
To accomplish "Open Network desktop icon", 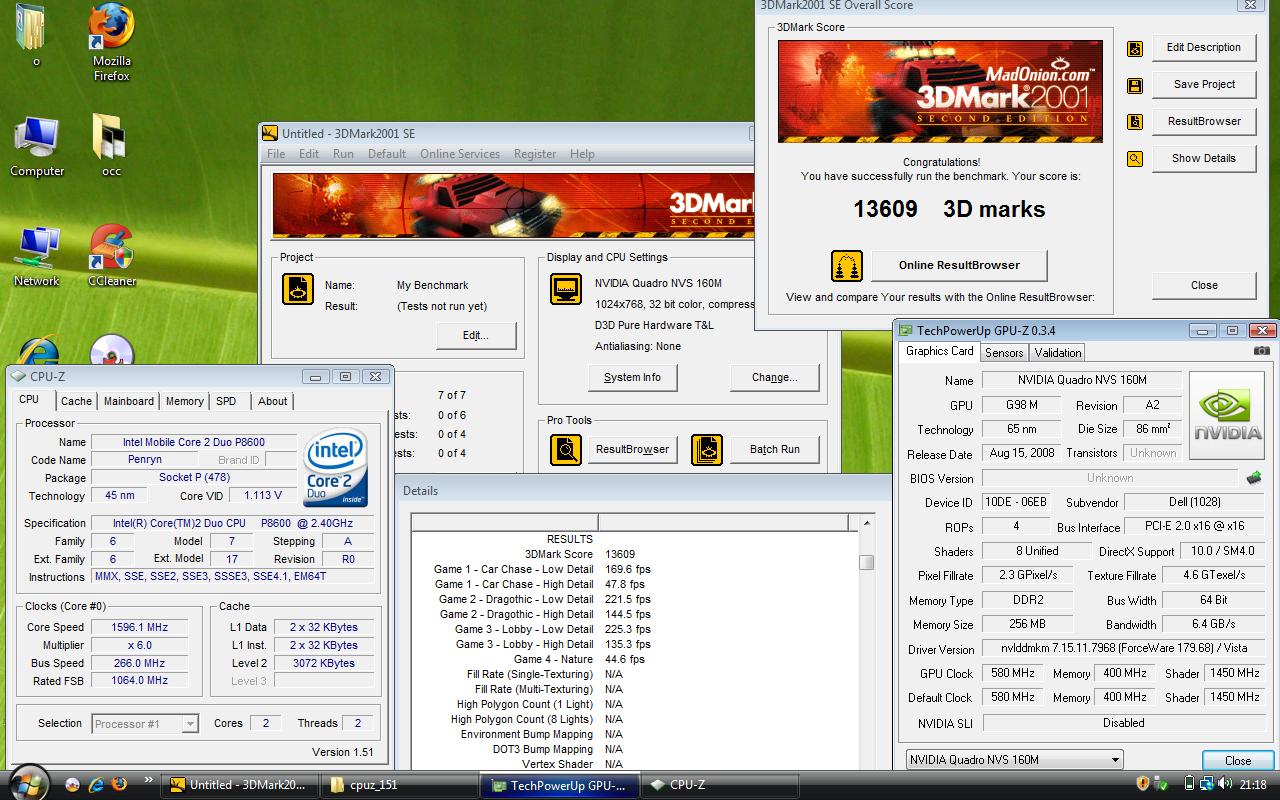I will click(37, 257).
